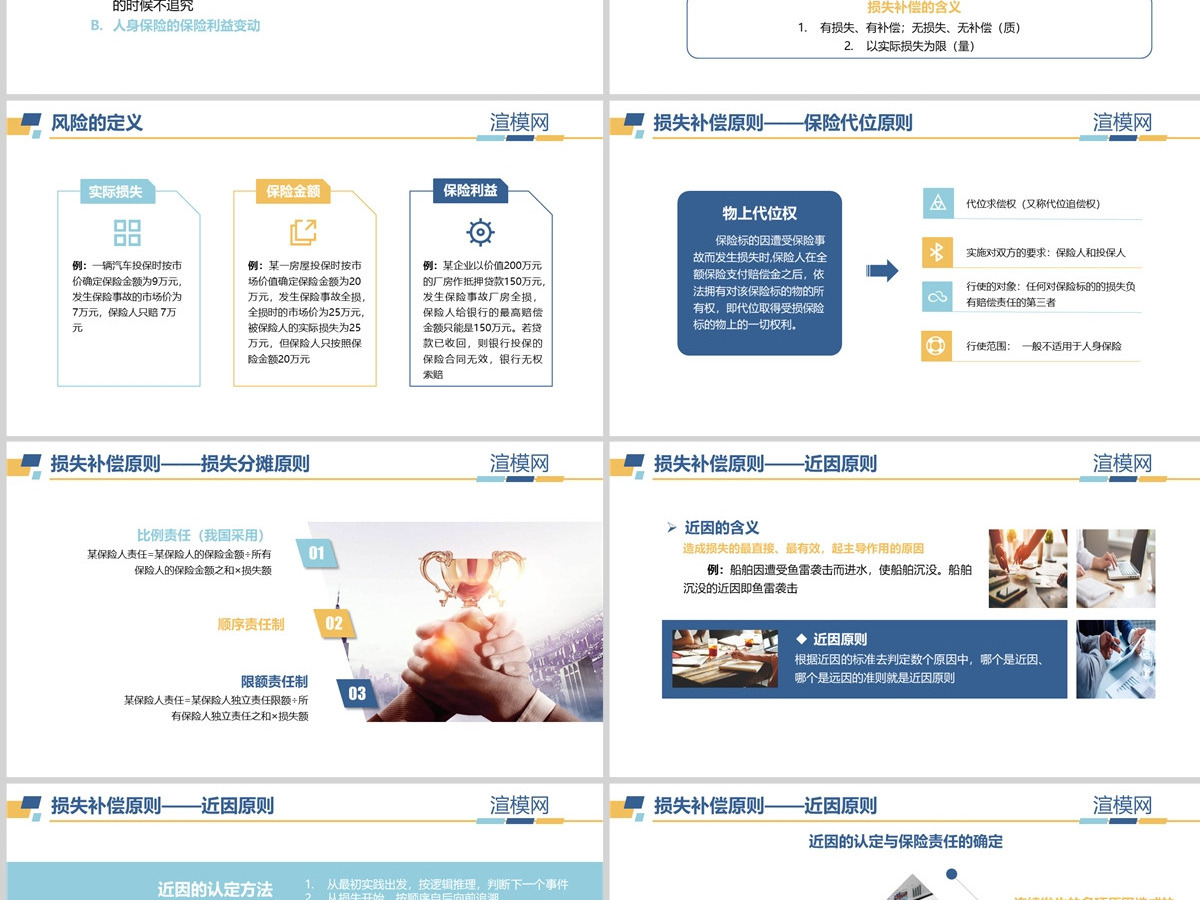Image resolution: width=1200 pixels, height=900 pixels.
Task: Click the laptop desk photo in 近因原则 slide
Action: [x=1116, y=569]
